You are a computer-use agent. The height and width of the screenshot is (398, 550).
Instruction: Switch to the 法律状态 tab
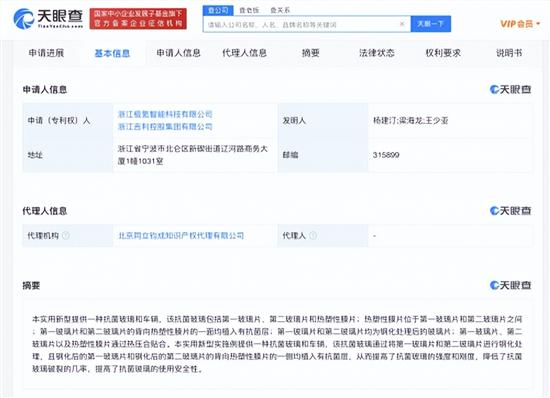(377, 53)
